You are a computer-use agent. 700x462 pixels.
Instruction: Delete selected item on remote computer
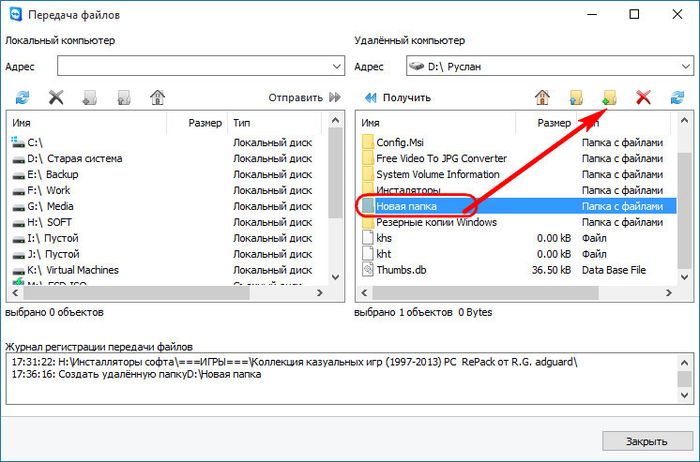pyautogui.click(x=644, y=97)
